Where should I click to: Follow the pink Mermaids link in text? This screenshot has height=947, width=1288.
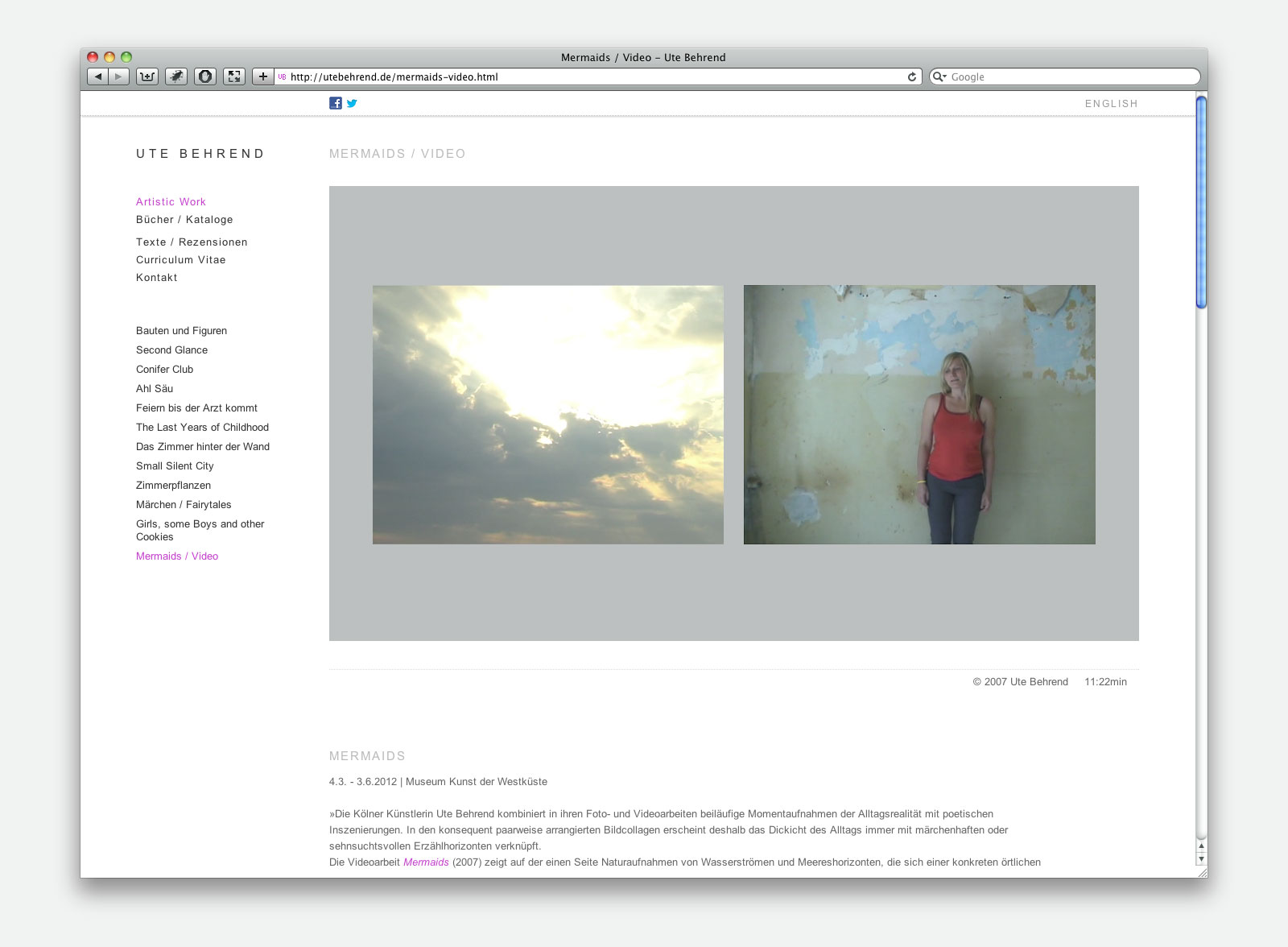coord(426,862)
